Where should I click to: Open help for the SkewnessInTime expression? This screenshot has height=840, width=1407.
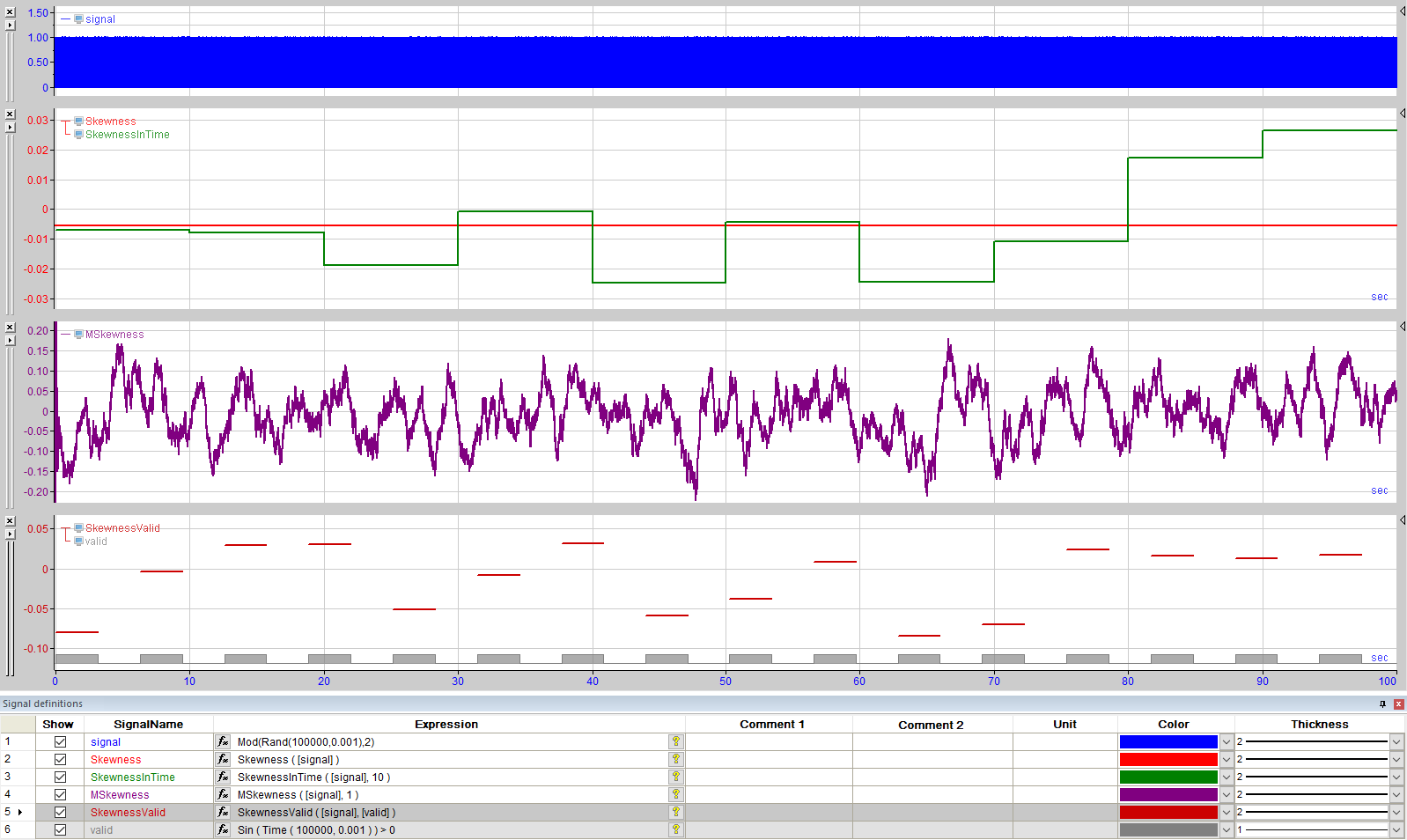676,777
